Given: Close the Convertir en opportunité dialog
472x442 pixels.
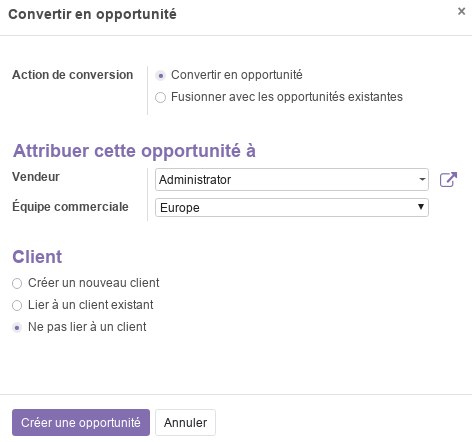Looking at the screenshot, I should (461, 11).
